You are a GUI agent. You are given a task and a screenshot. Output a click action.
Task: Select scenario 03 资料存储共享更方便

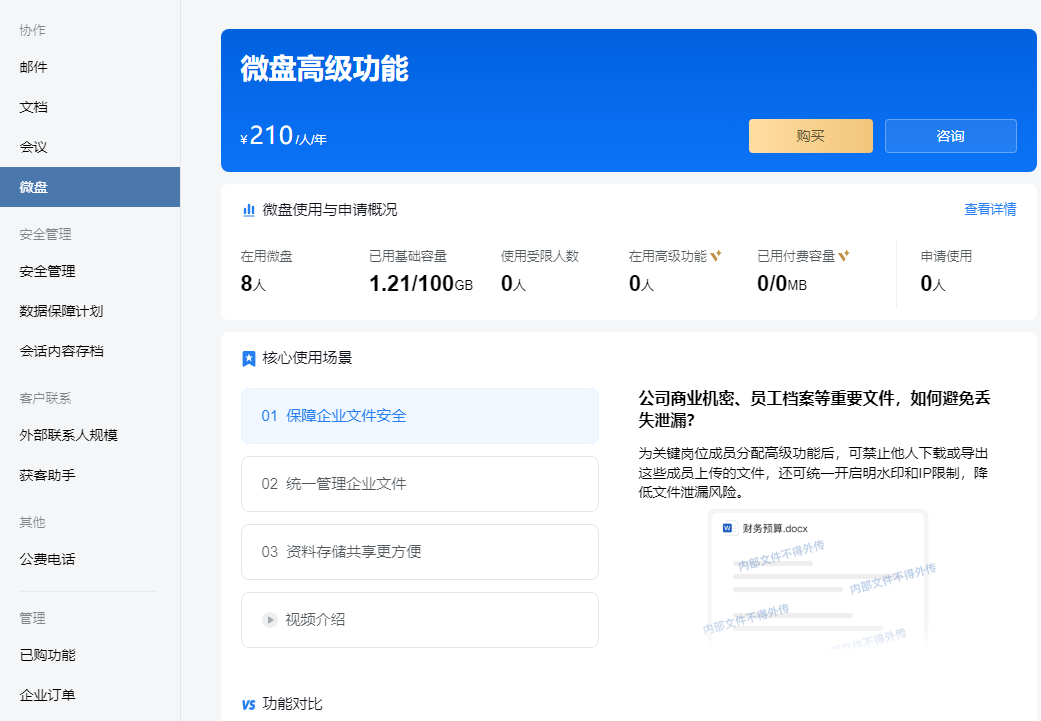click(x=419, y=552)
